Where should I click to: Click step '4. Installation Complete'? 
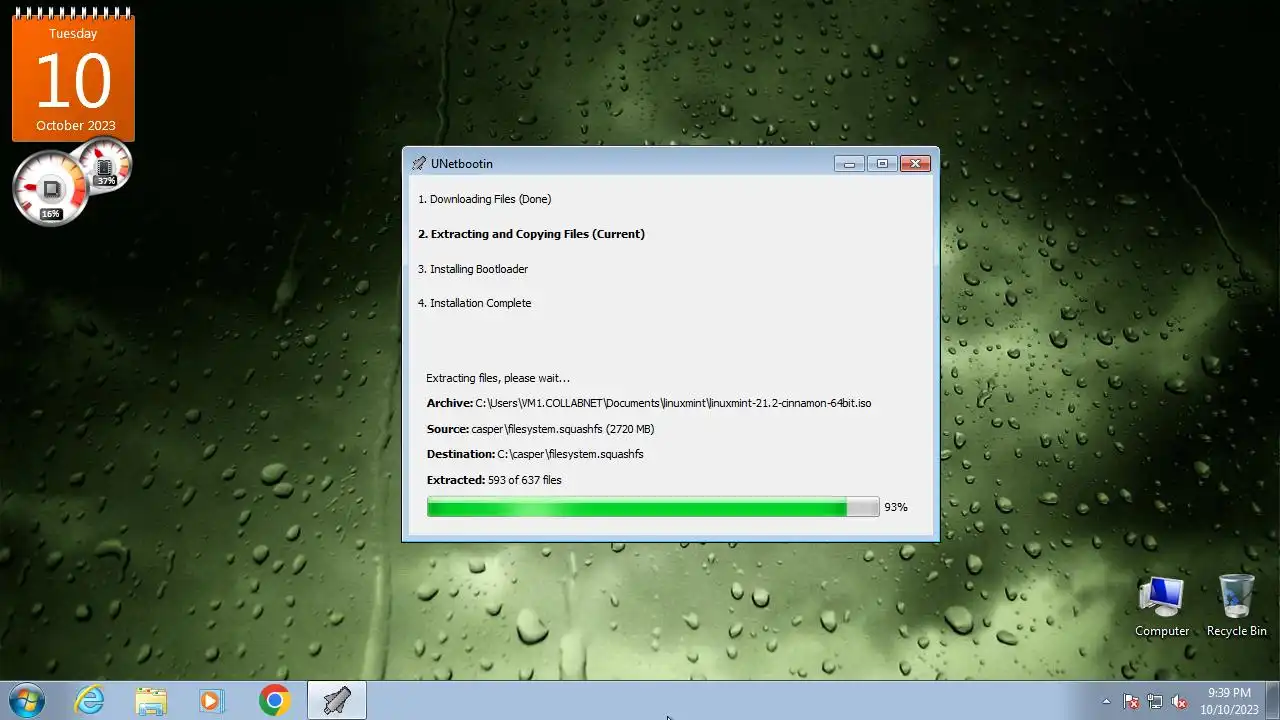coord(474,303)
